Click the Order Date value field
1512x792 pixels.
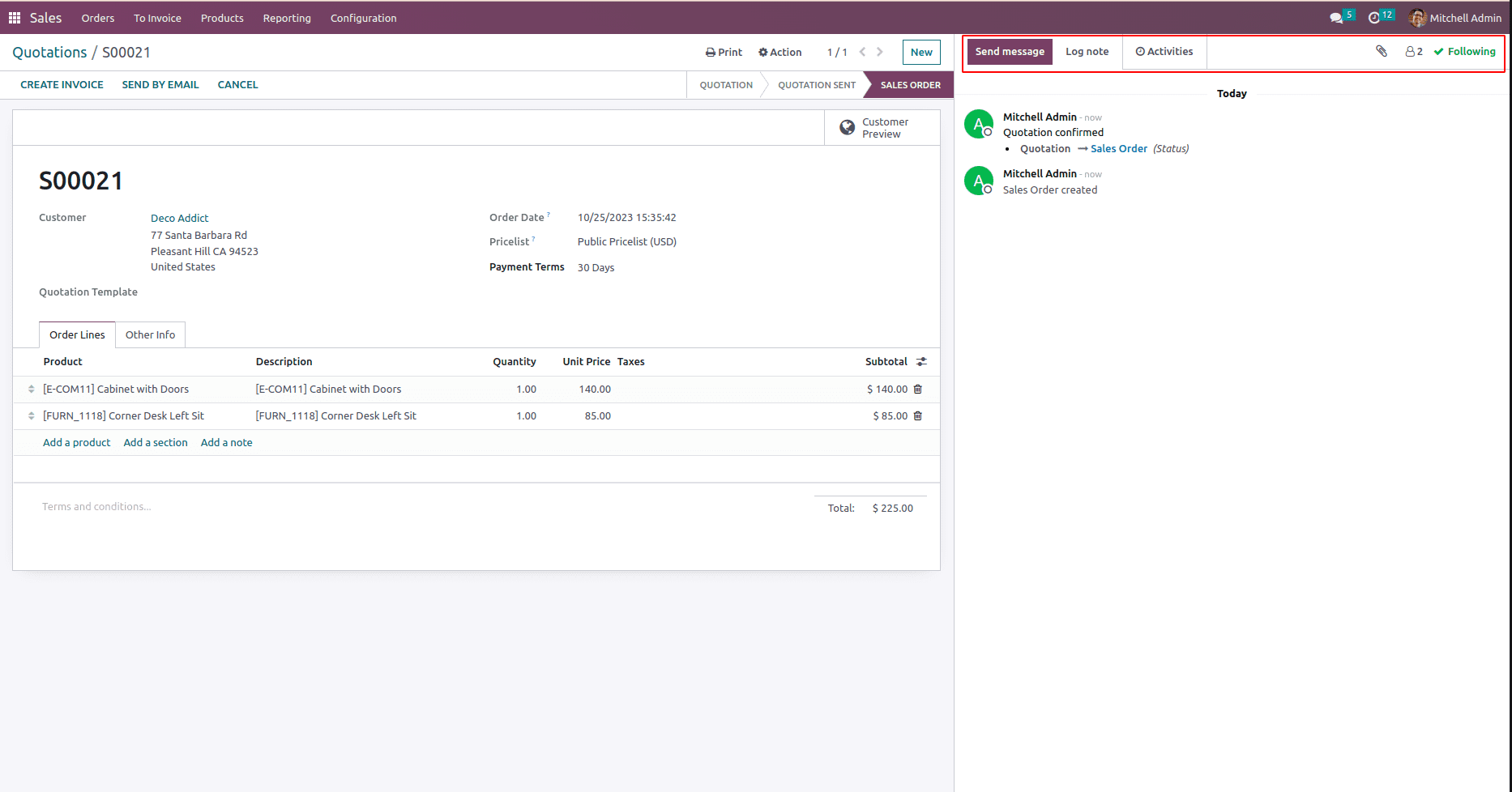626,218
